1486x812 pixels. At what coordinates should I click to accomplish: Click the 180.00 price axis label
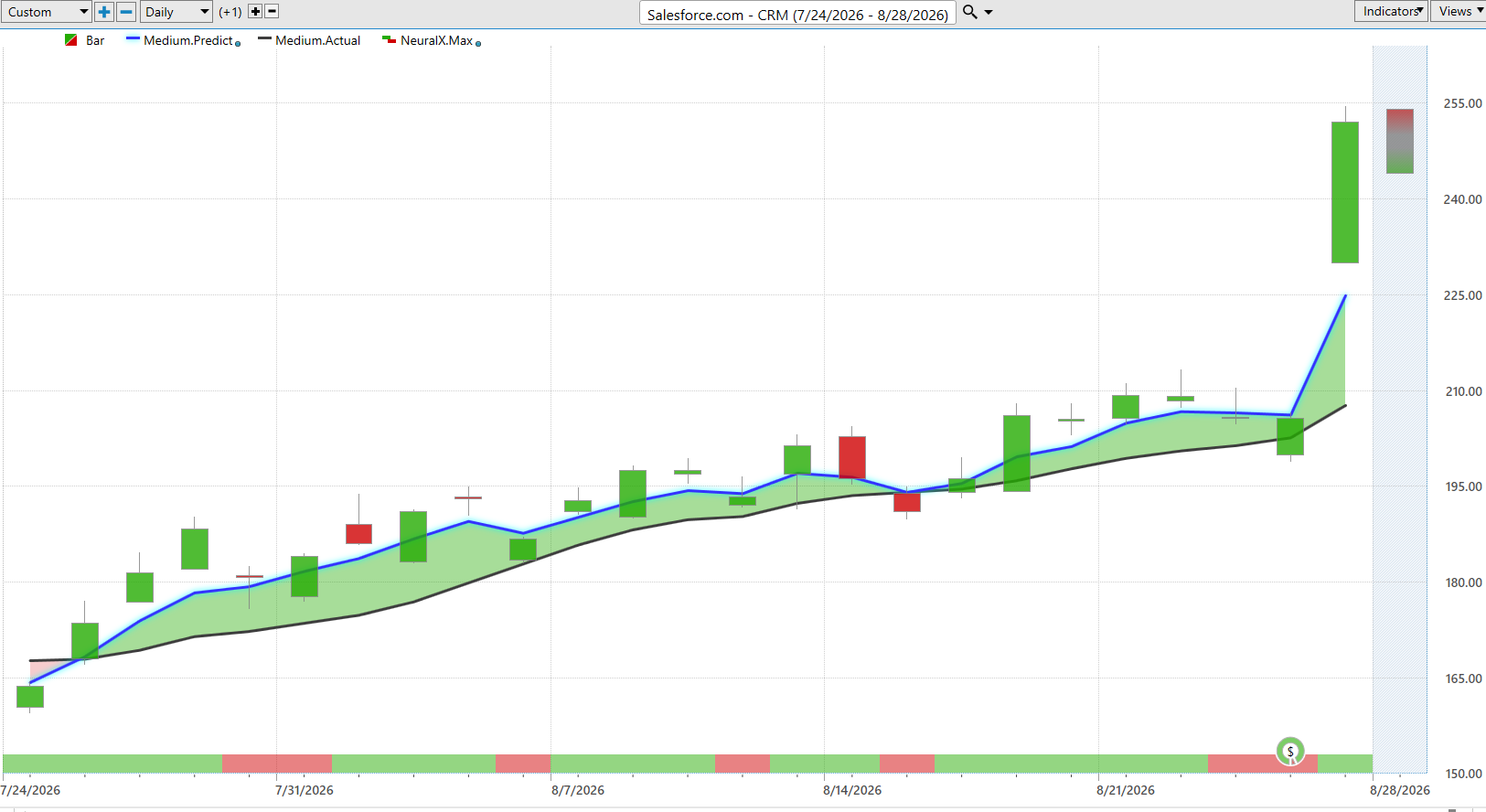[x=1462, y=582]
